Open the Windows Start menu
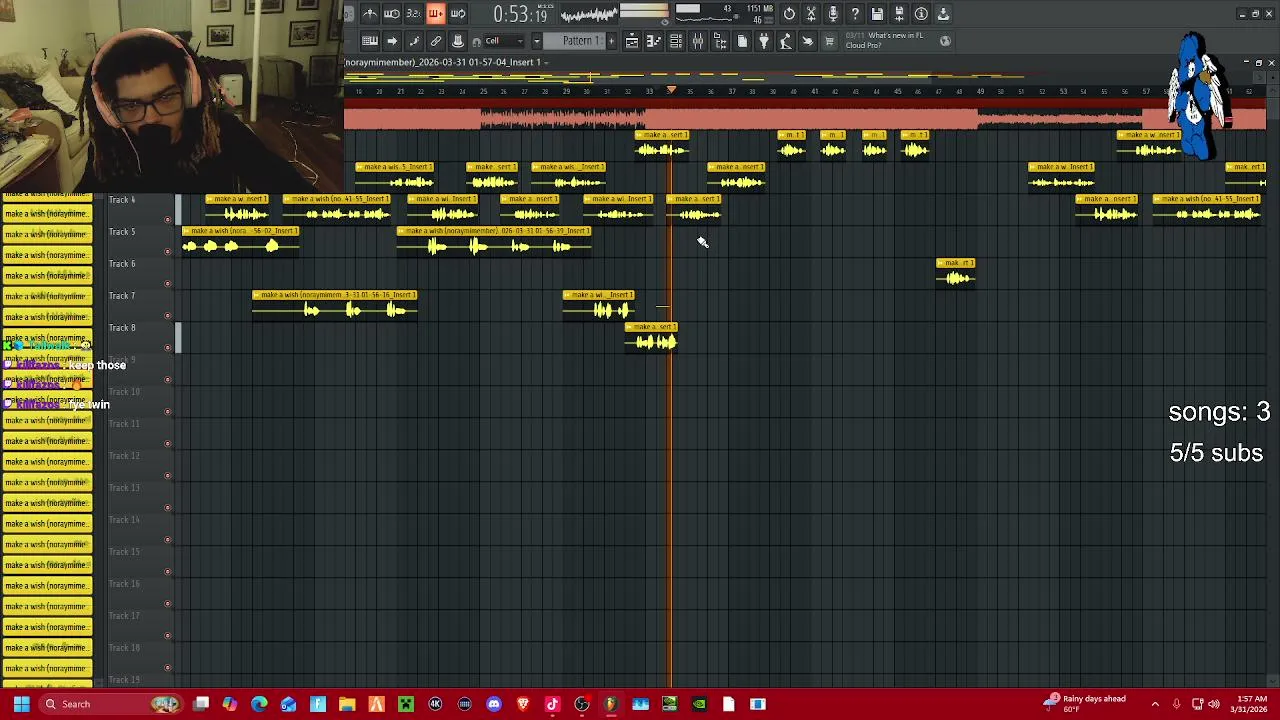The height and width of the screenshot is (720, 1280). [x=21, y=704]
